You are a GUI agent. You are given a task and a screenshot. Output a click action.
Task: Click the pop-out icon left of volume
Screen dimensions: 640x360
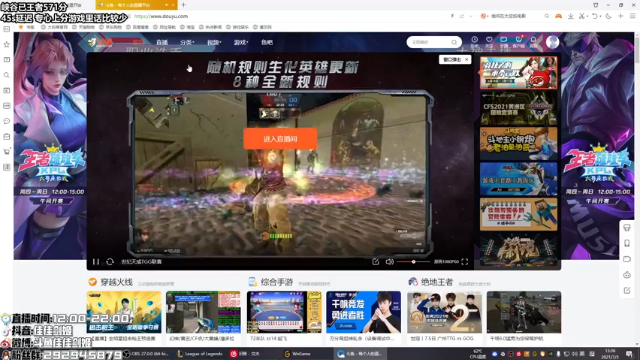coord(376,262)
